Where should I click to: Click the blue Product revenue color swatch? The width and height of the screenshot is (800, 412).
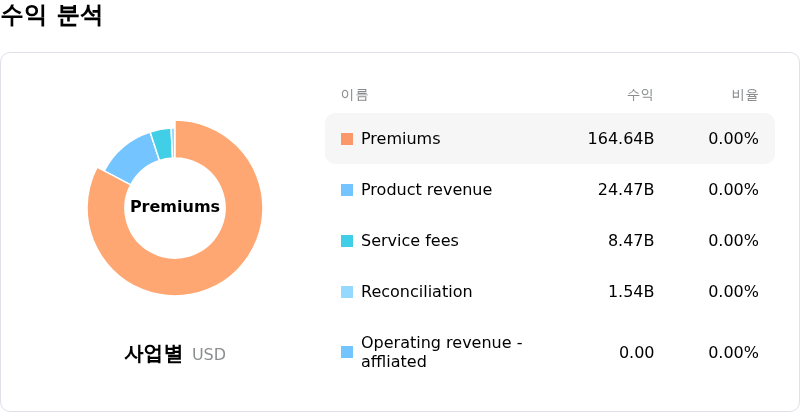tap(347, 190)
